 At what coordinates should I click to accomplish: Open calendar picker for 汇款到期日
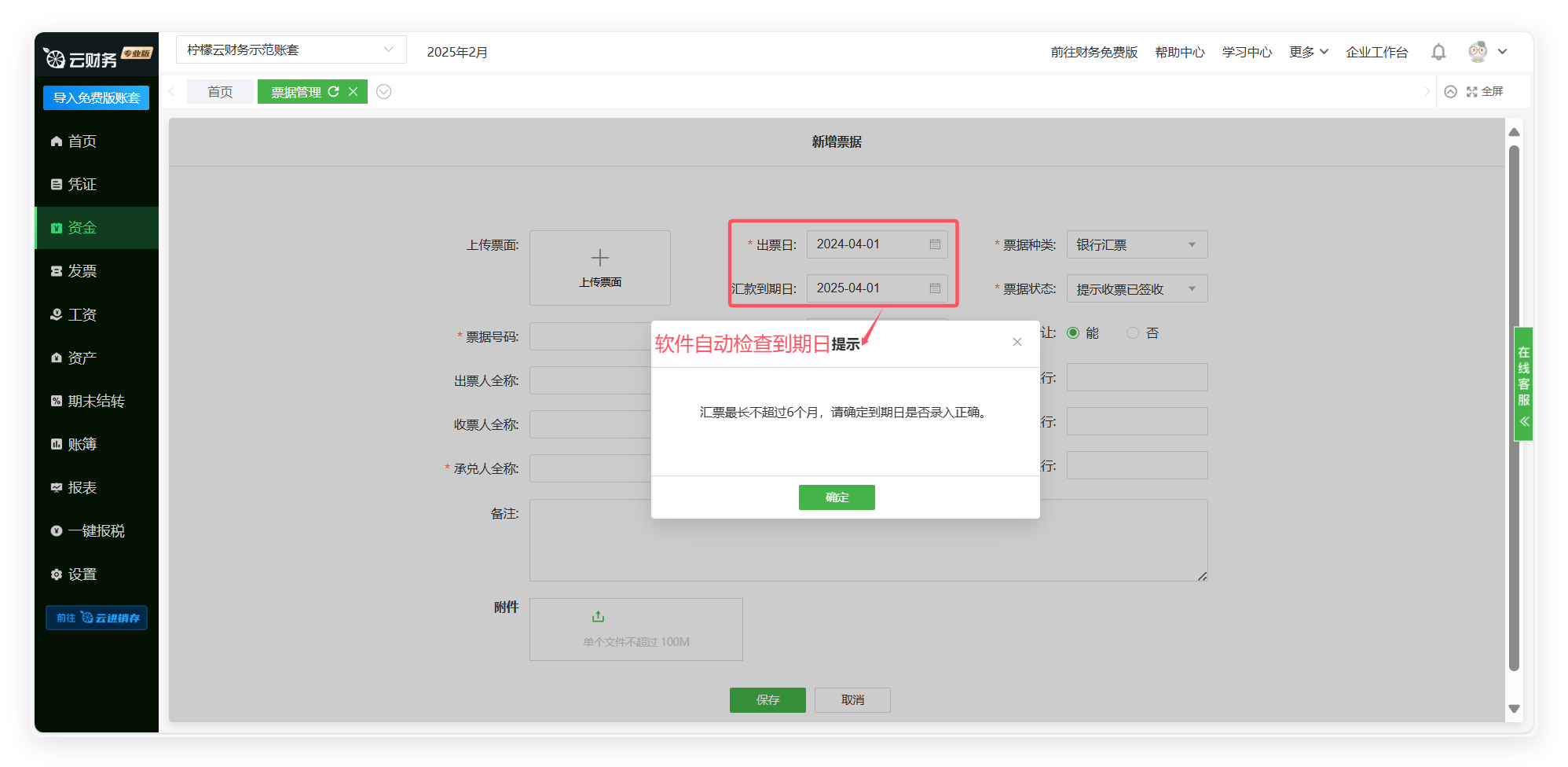click(935, 288)
